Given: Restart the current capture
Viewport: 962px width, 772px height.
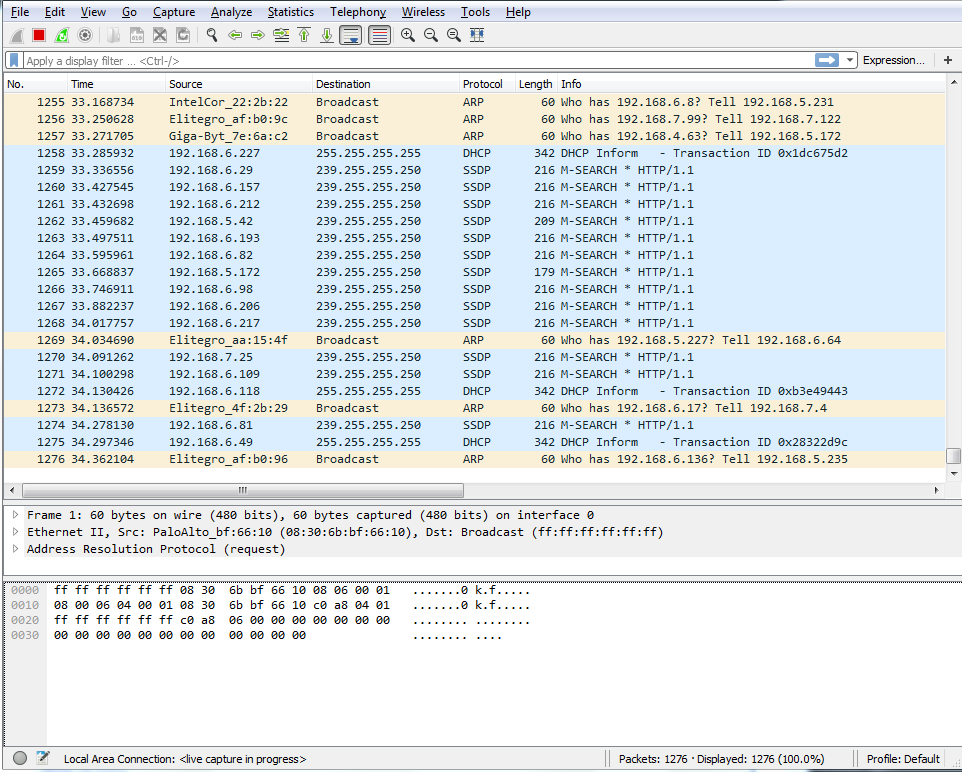Looking at the screenshot, I should click(62, 35).
